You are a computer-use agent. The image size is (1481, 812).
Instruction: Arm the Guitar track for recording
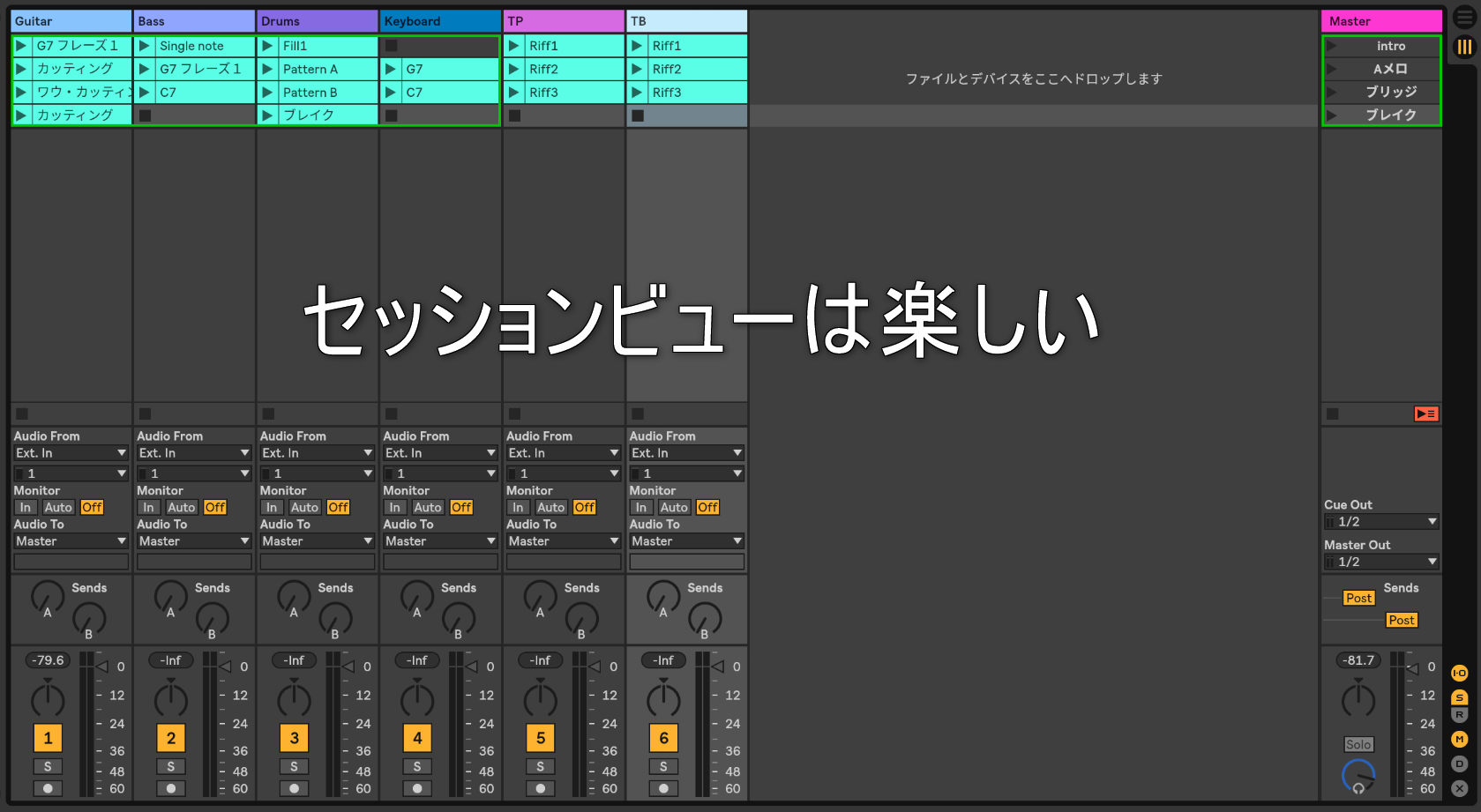(48, 788)
